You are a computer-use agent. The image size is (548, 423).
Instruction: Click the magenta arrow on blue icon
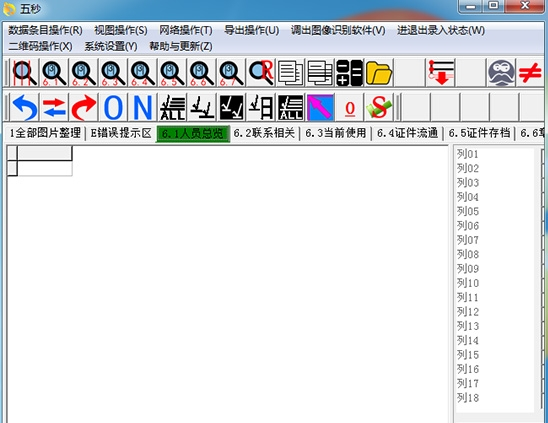point(320,107)
